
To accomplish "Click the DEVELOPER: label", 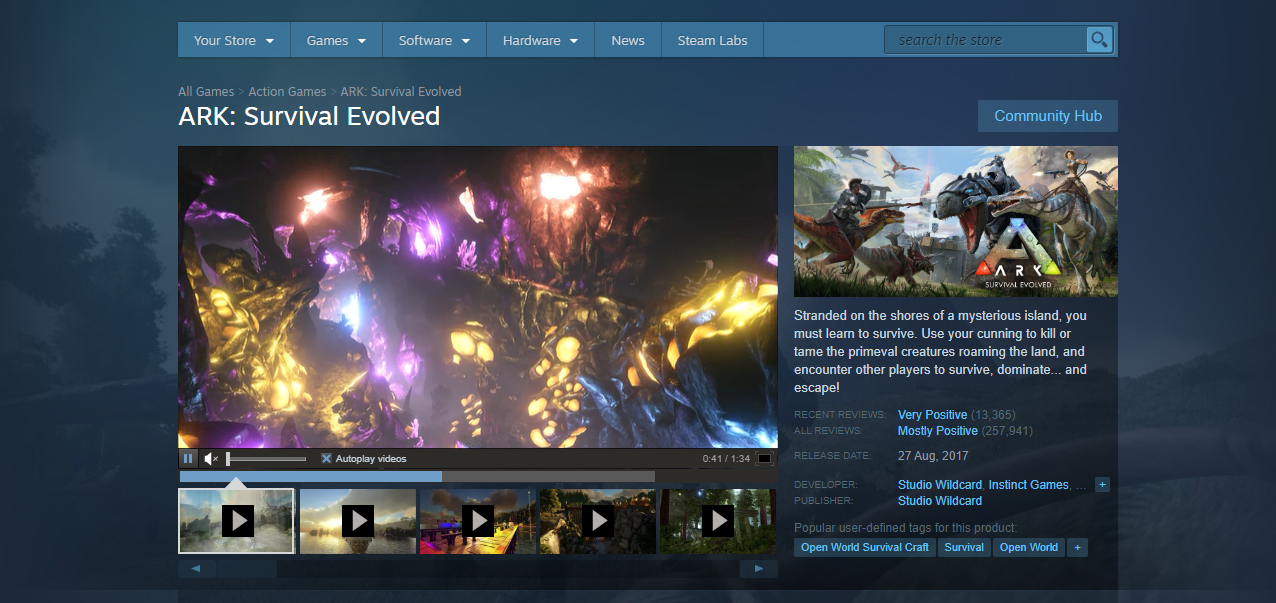I will 826,485.
